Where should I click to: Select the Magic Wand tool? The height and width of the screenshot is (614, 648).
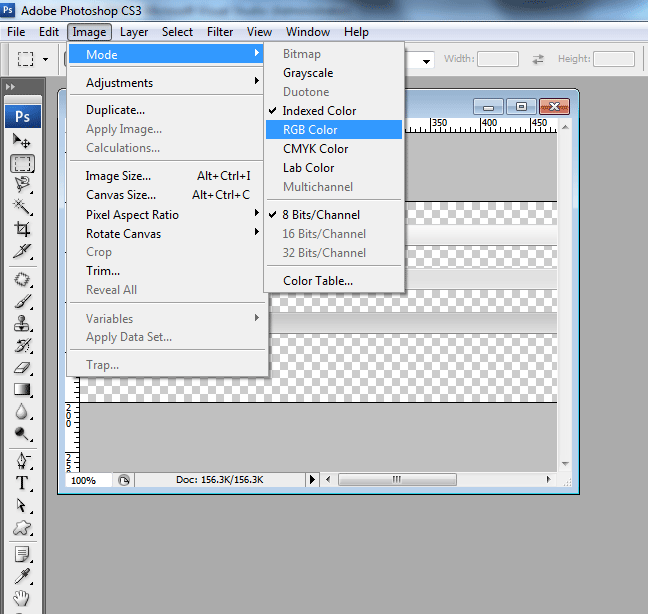[x=22, y=207]
